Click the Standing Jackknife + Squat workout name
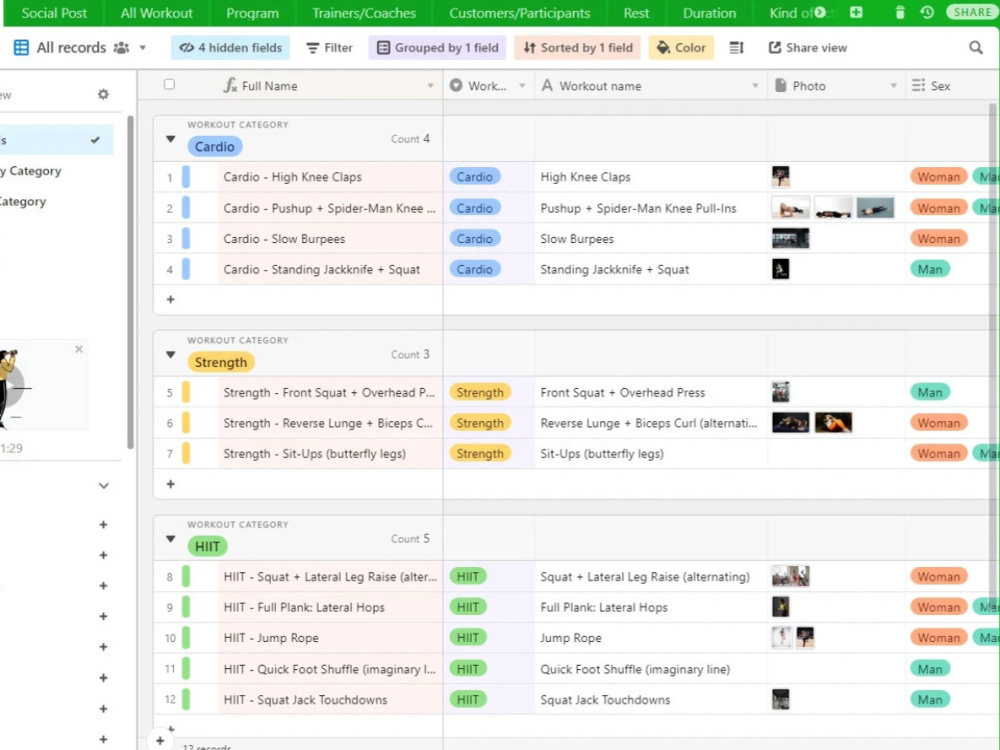 click(x=614, y=269)
